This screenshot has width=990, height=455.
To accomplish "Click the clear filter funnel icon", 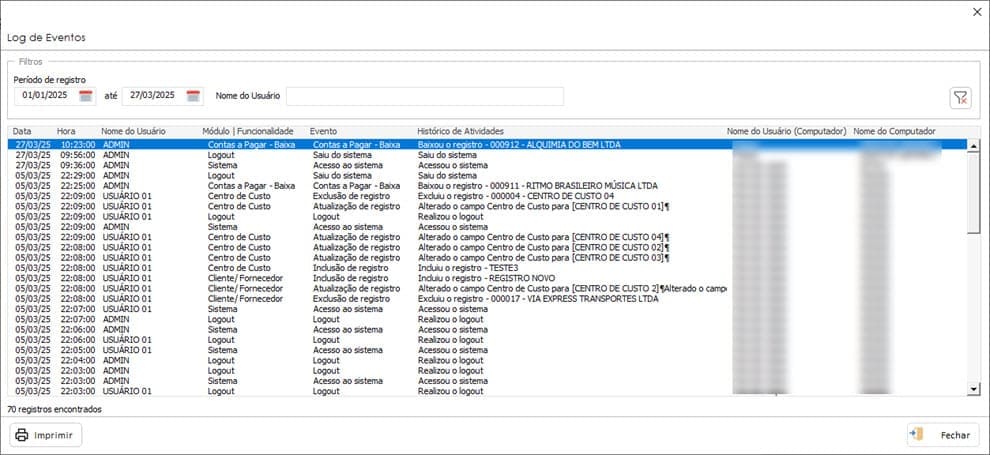I will click(x=960, y=98).
